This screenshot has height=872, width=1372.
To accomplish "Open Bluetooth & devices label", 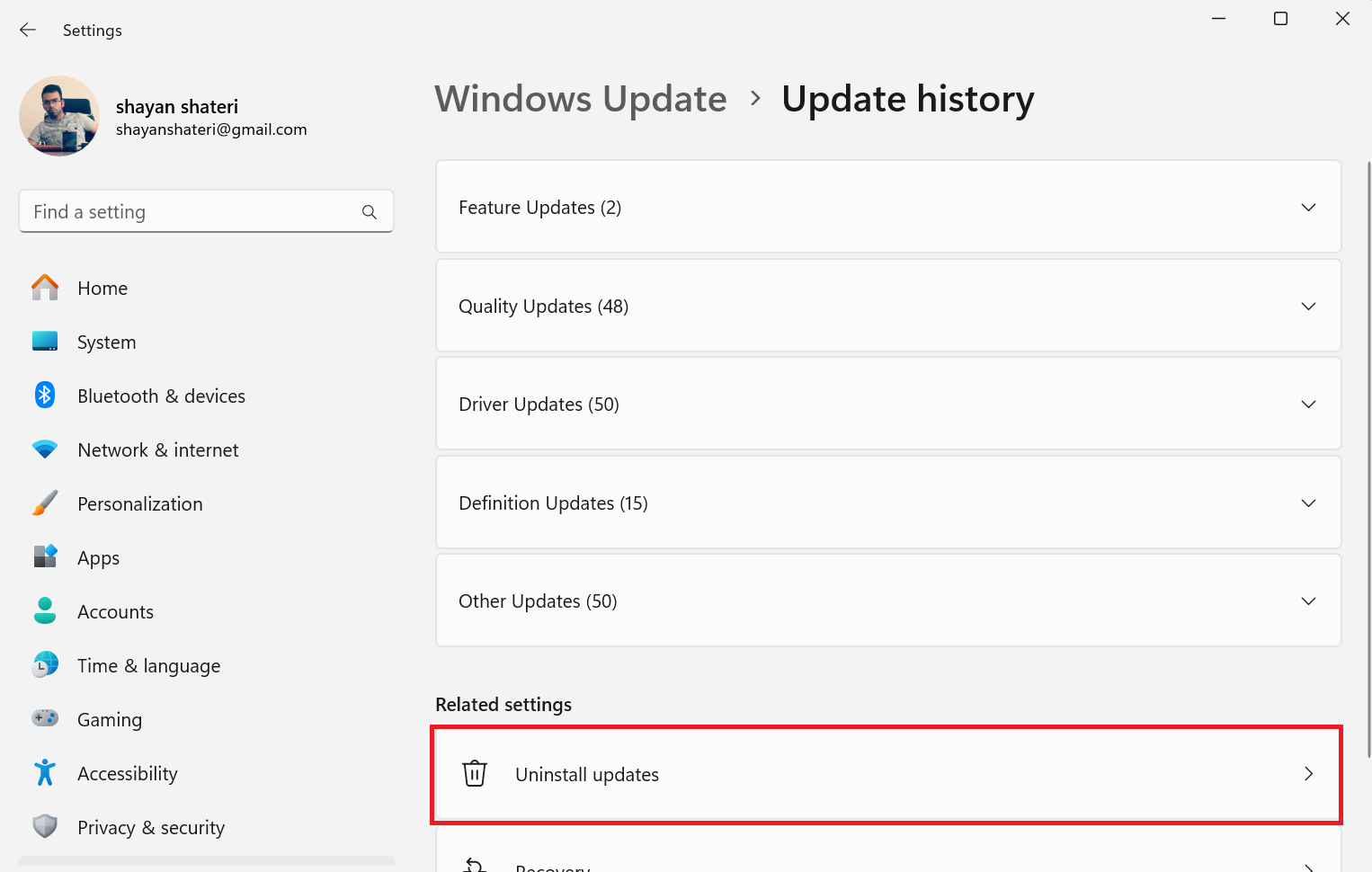I will [x=161, y=396].
